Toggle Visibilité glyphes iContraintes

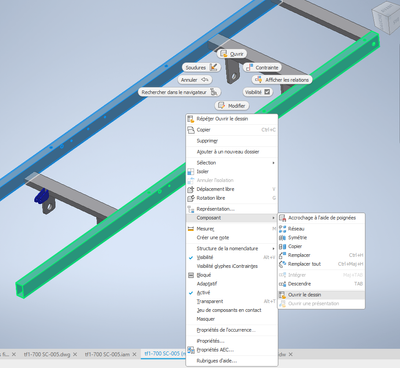coord(232,266)
